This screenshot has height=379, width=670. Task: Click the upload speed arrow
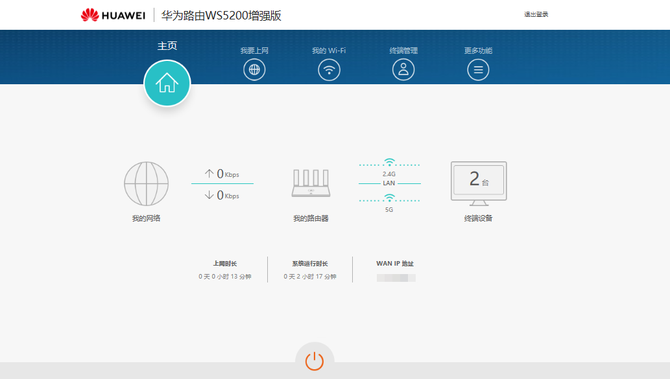point(209,173)
